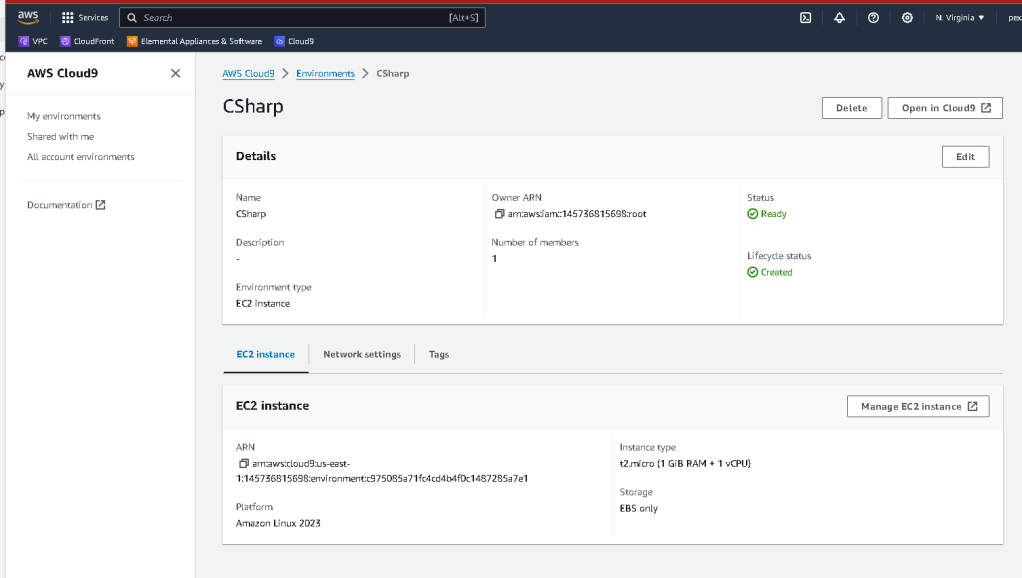1022x578 pixels.
Task: Open the notifications bell
Action: click(840, 18)
